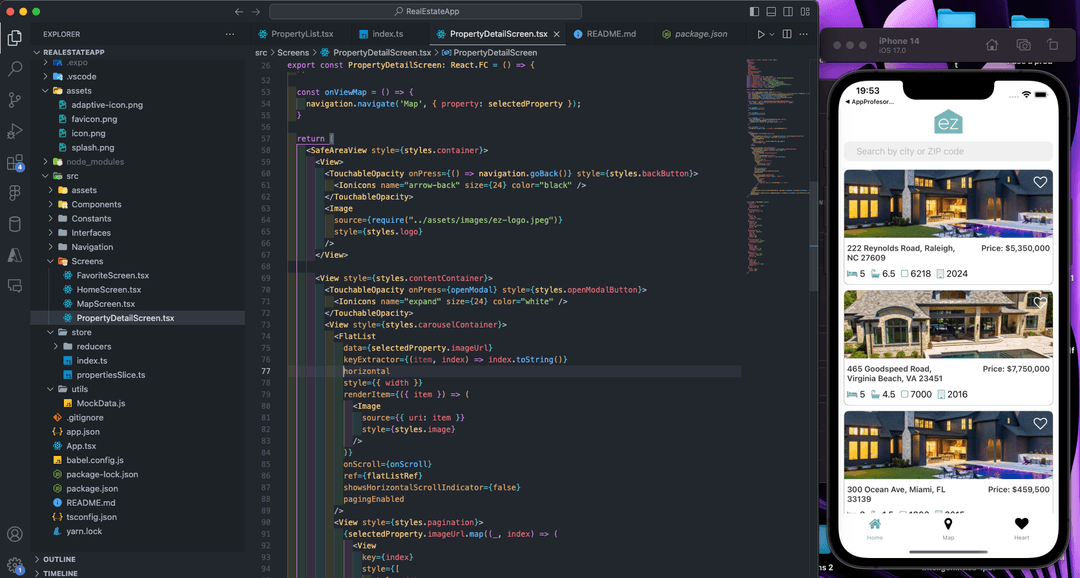The image size is (1080, 578).
Task: Expand the OUTLINE section
Action: pyautogui.click(x=59, y=559)
